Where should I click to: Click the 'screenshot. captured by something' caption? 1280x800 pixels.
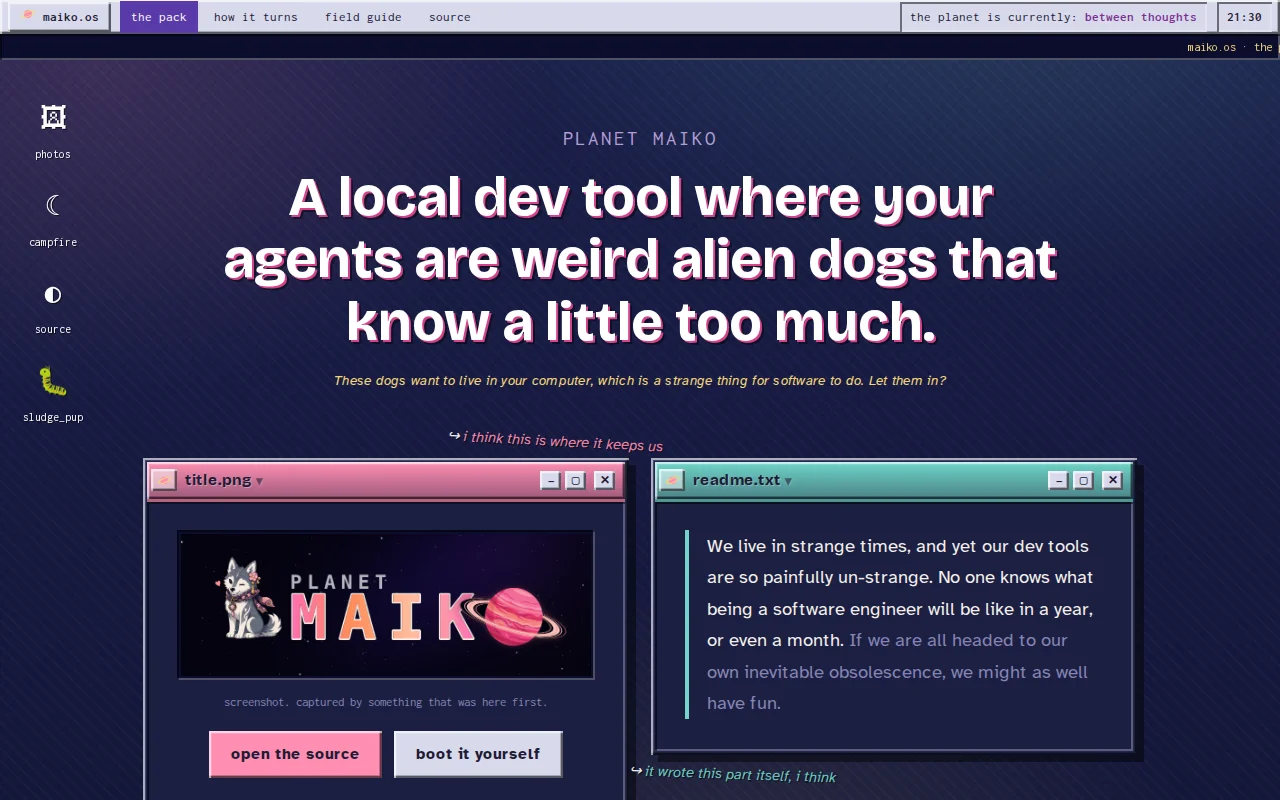click(386, 702)
